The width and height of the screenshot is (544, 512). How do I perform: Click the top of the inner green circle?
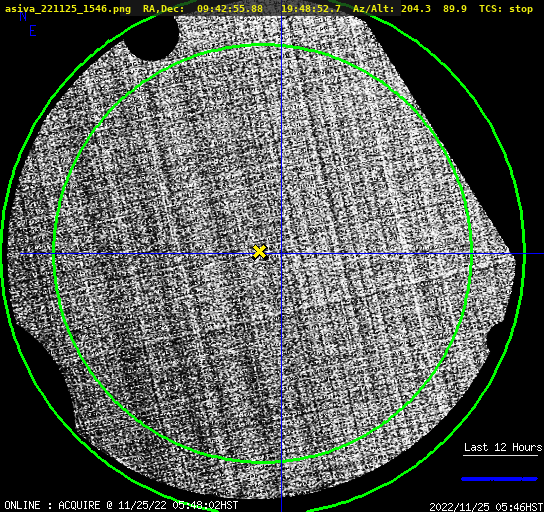click(x=263, y=45)
